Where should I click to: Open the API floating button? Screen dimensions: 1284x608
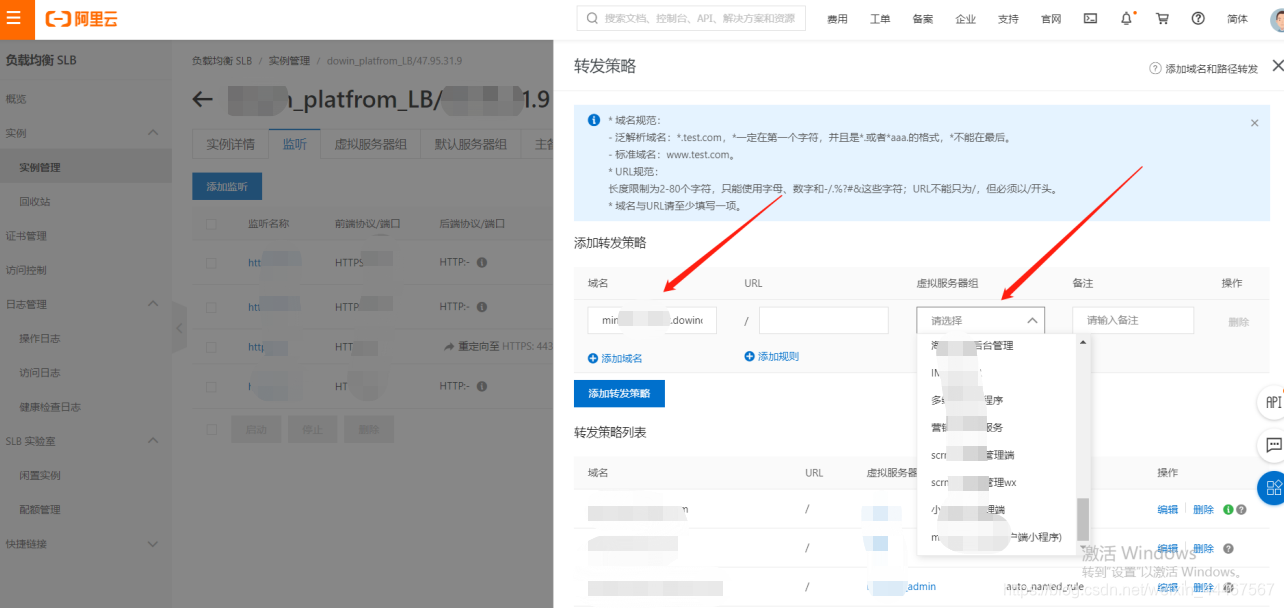pos(1272,402)
